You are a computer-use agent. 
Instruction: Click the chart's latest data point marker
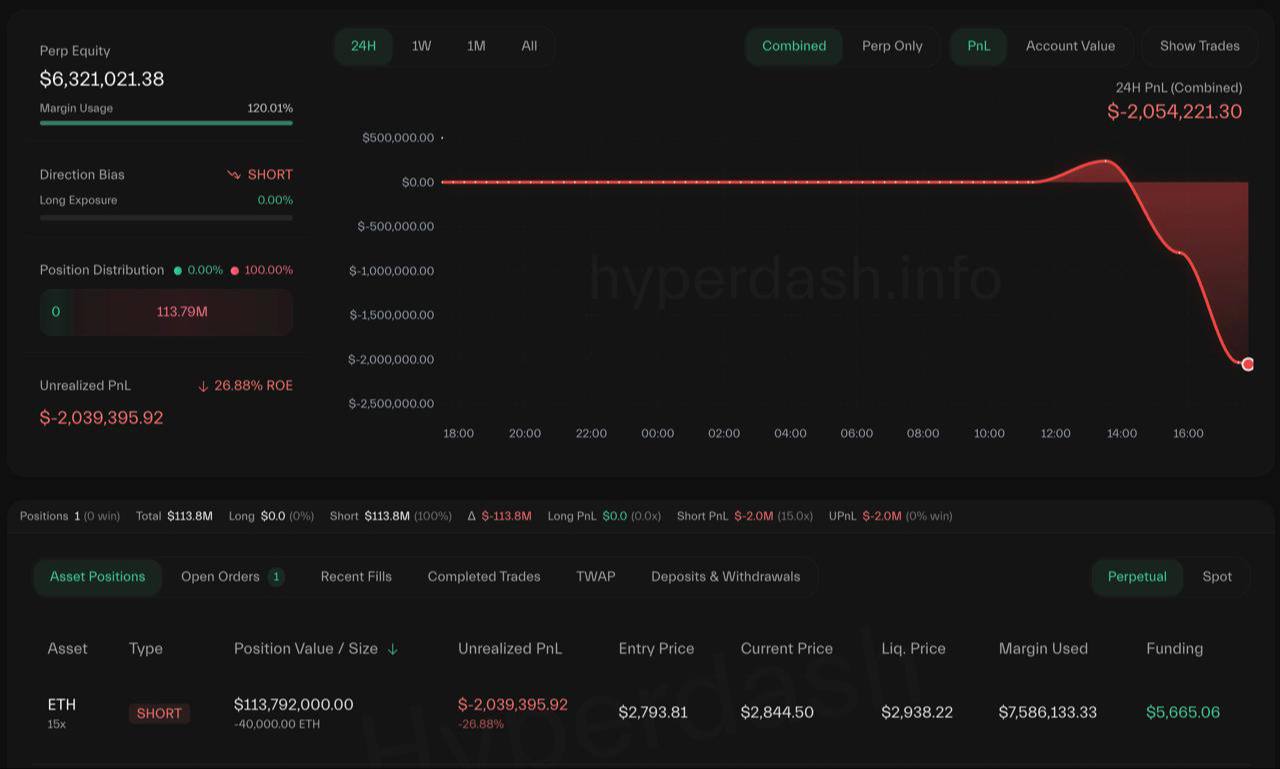point(1248,364)
